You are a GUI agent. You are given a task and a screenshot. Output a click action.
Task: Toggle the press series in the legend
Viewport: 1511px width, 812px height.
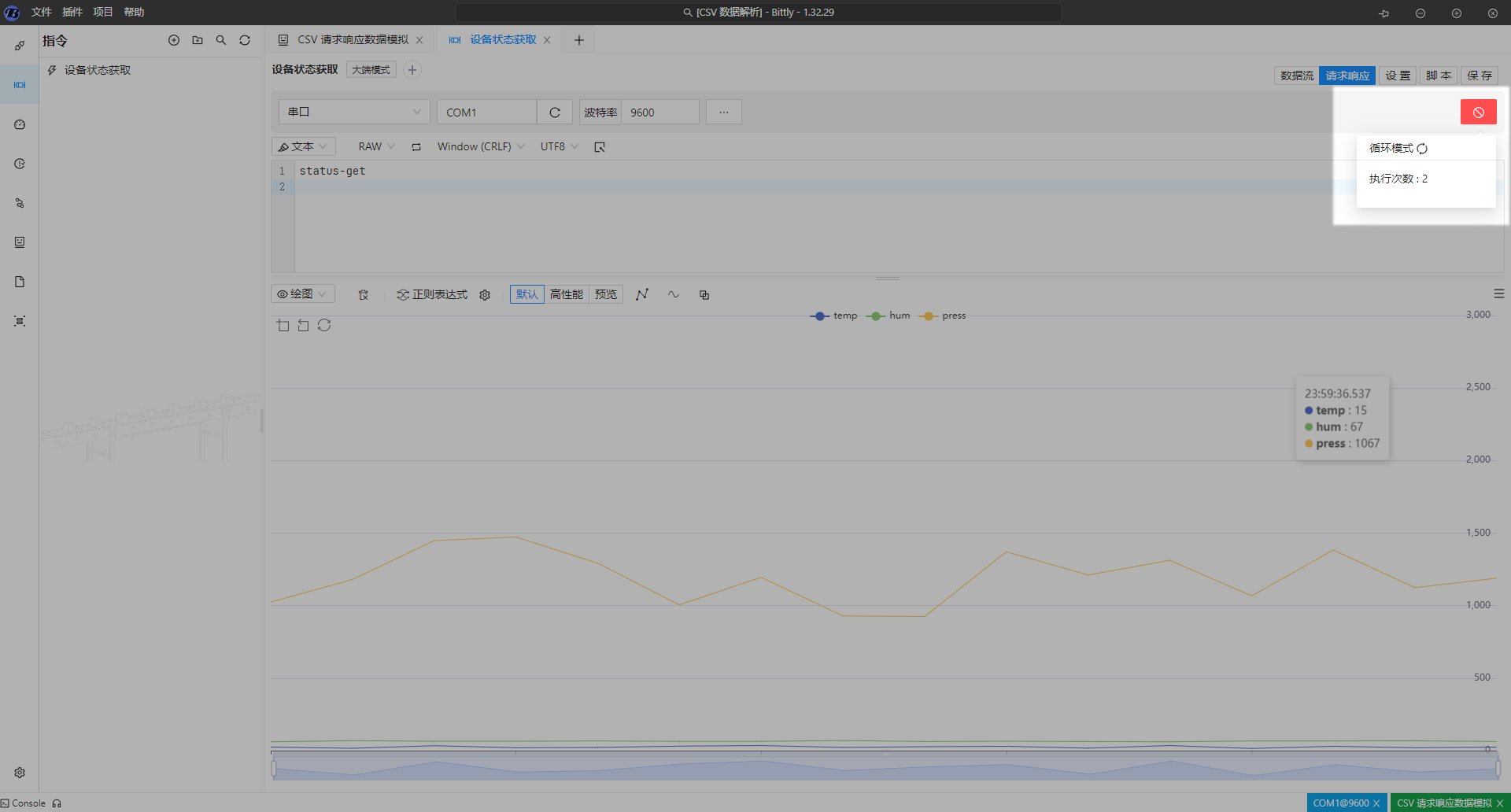tap(943, 316)
